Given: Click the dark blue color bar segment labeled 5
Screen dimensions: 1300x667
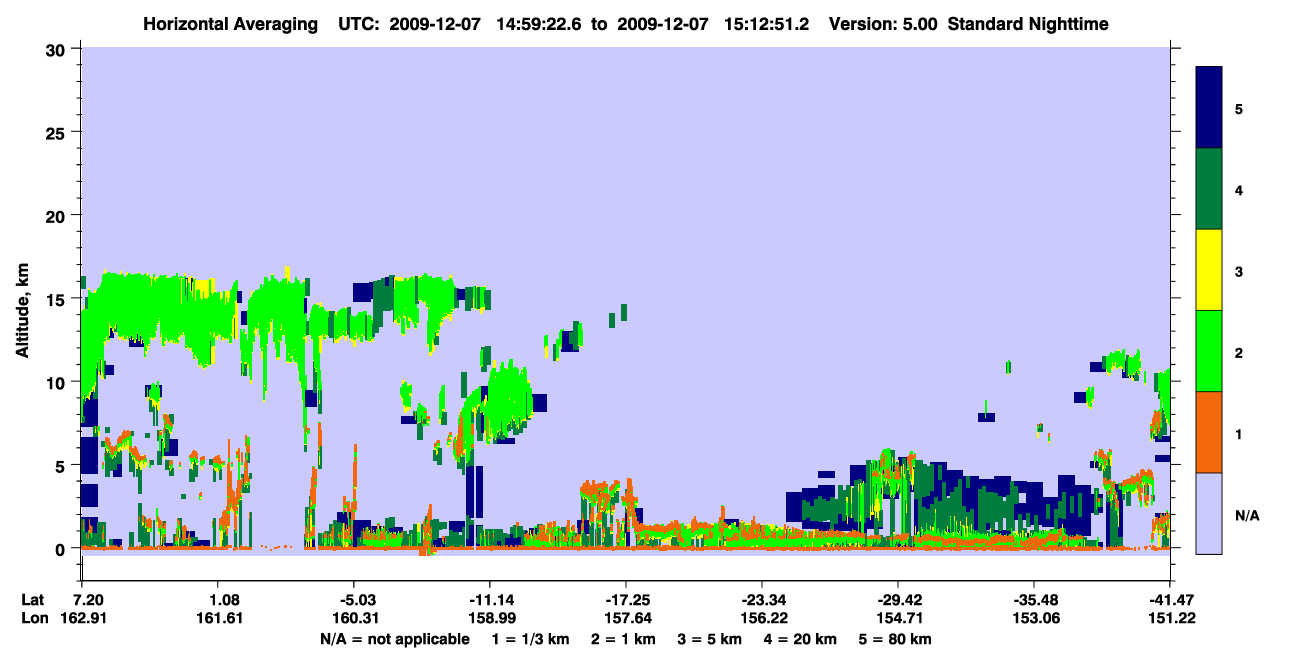Looking at the screenshot, I should coord(1209,108).
